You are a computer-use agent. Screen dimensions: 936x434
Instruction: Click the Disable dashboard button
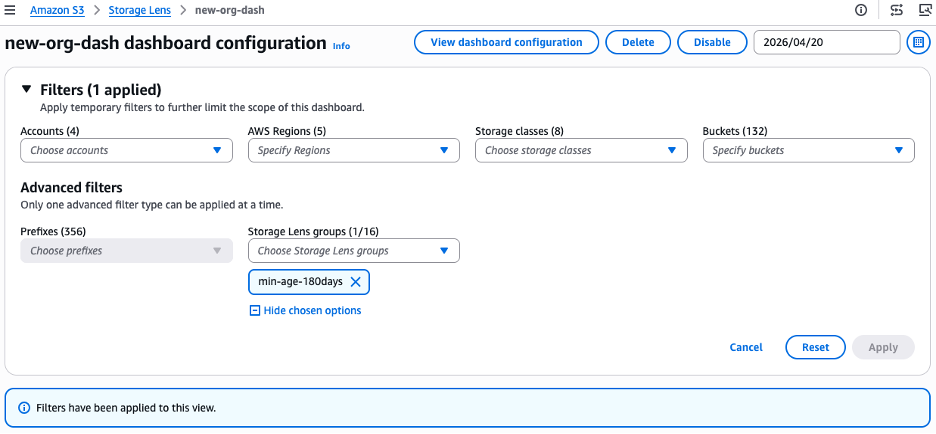(x=712, y=42)
